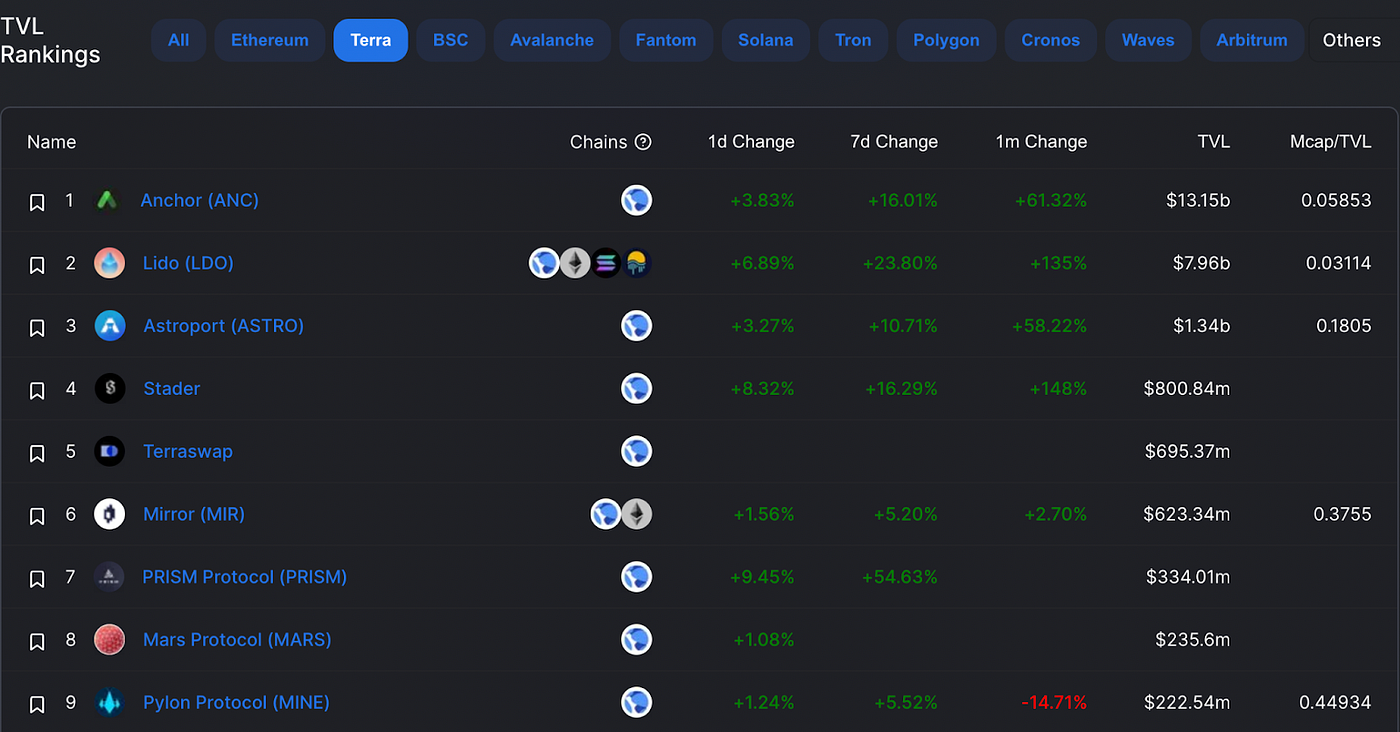Bookmark the Anchor (ANC) row
The image size is (1400, 732).
(37, 202)
